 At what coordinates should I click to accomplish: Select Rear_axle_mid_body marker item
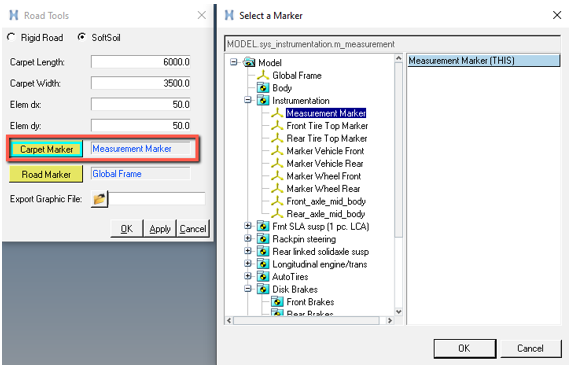pos(326,214)
